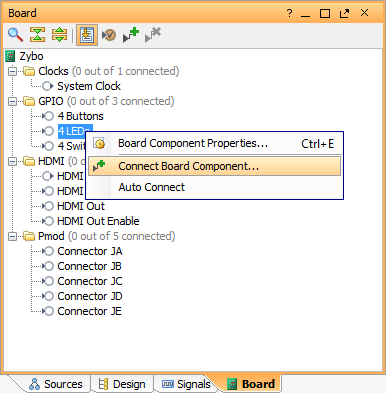Click the Collapse All toolbar icon
The width and height of the screenshot is (386, 393).
tap(37, 34)
